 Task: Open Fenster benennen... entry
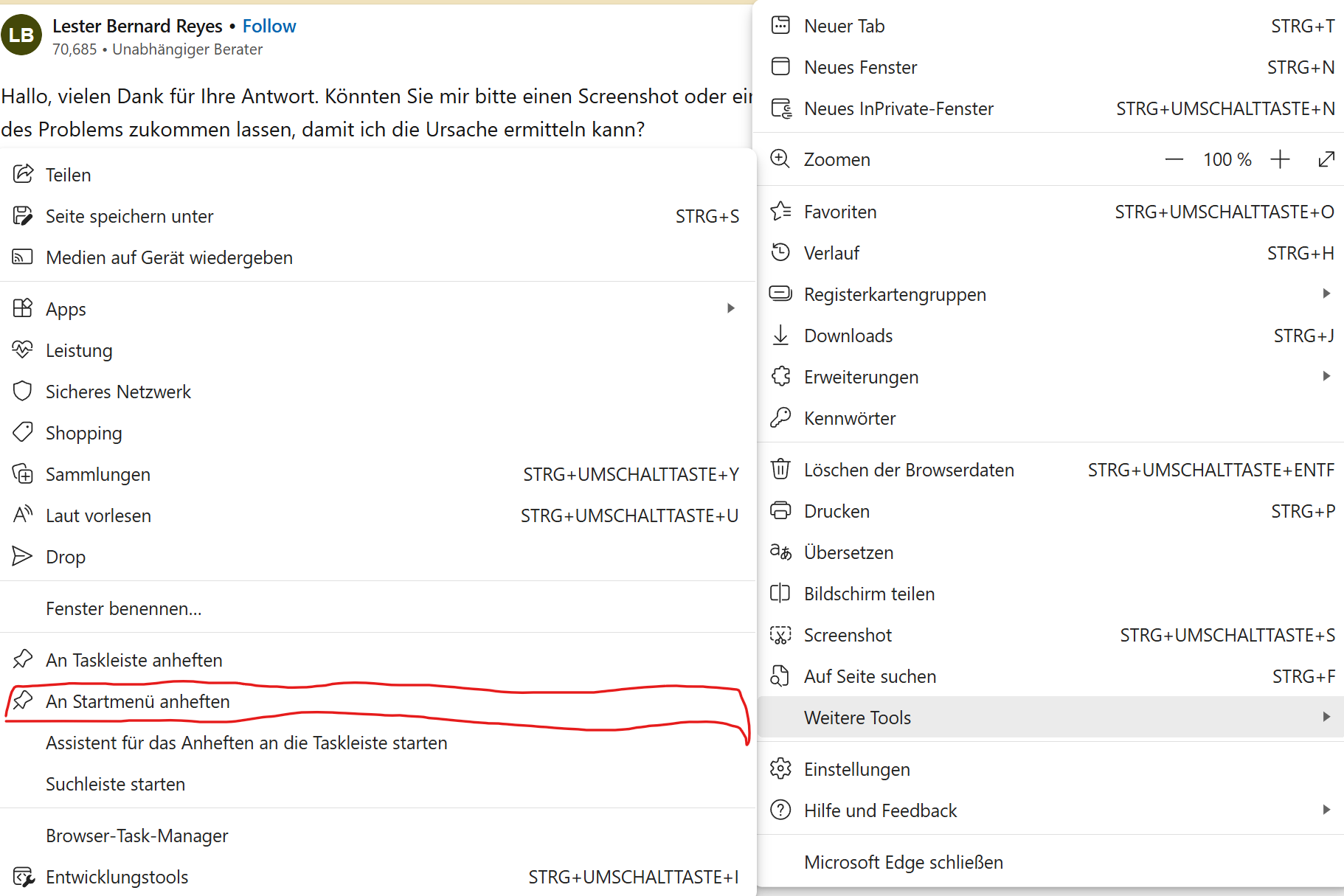coord(378,608)
